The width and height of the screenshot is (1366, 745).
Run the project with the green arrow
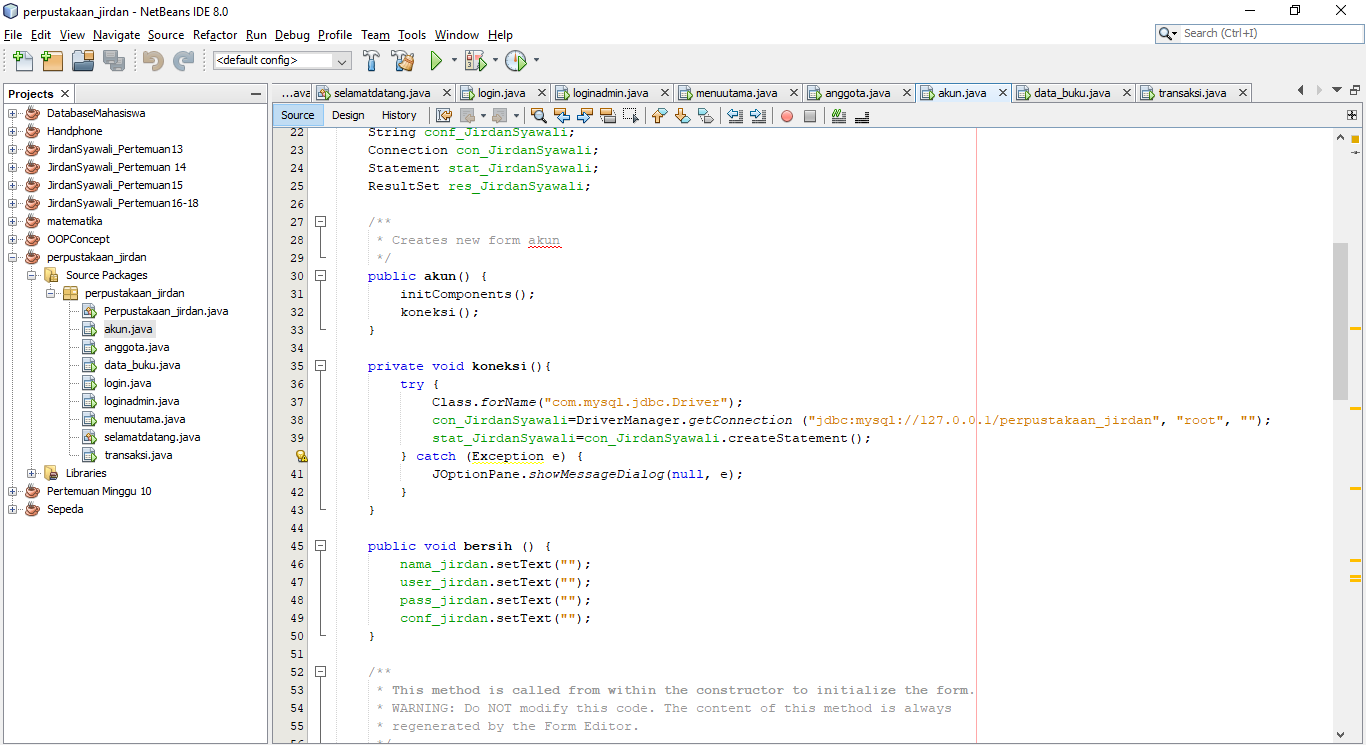coord(437,61)
